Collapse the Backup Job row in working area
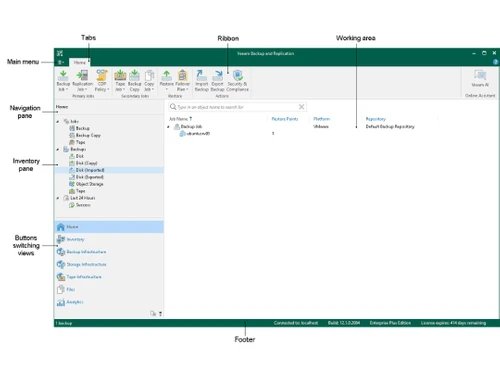 tap(168, 127)
